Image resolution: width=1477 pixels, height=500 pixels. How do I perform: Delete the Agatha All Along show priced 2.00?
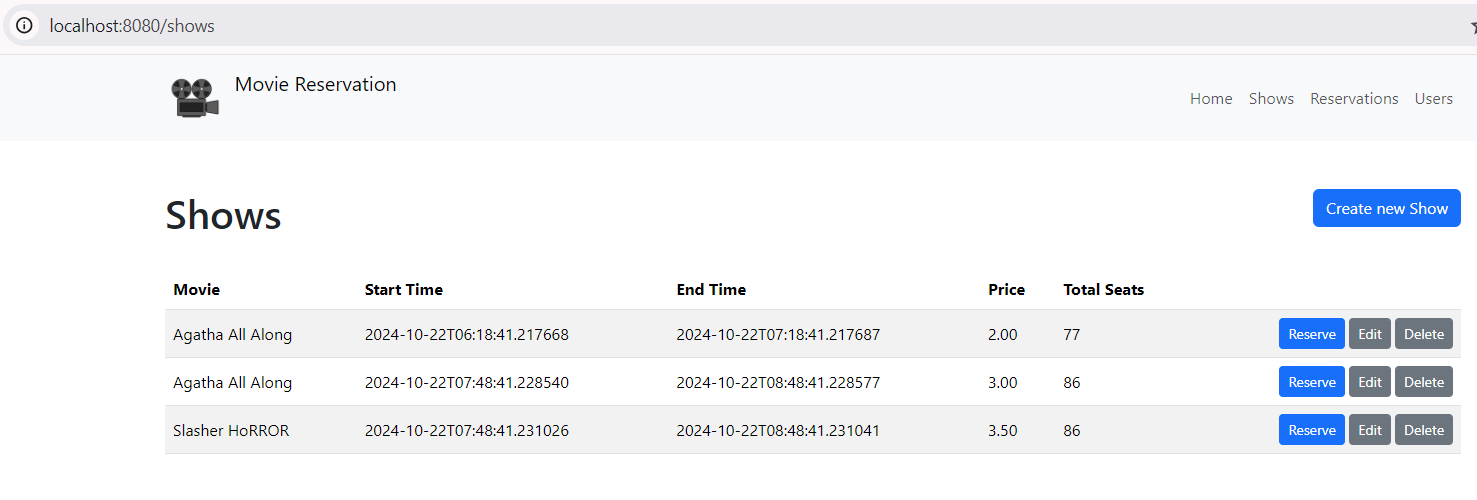pos(1423,334)
